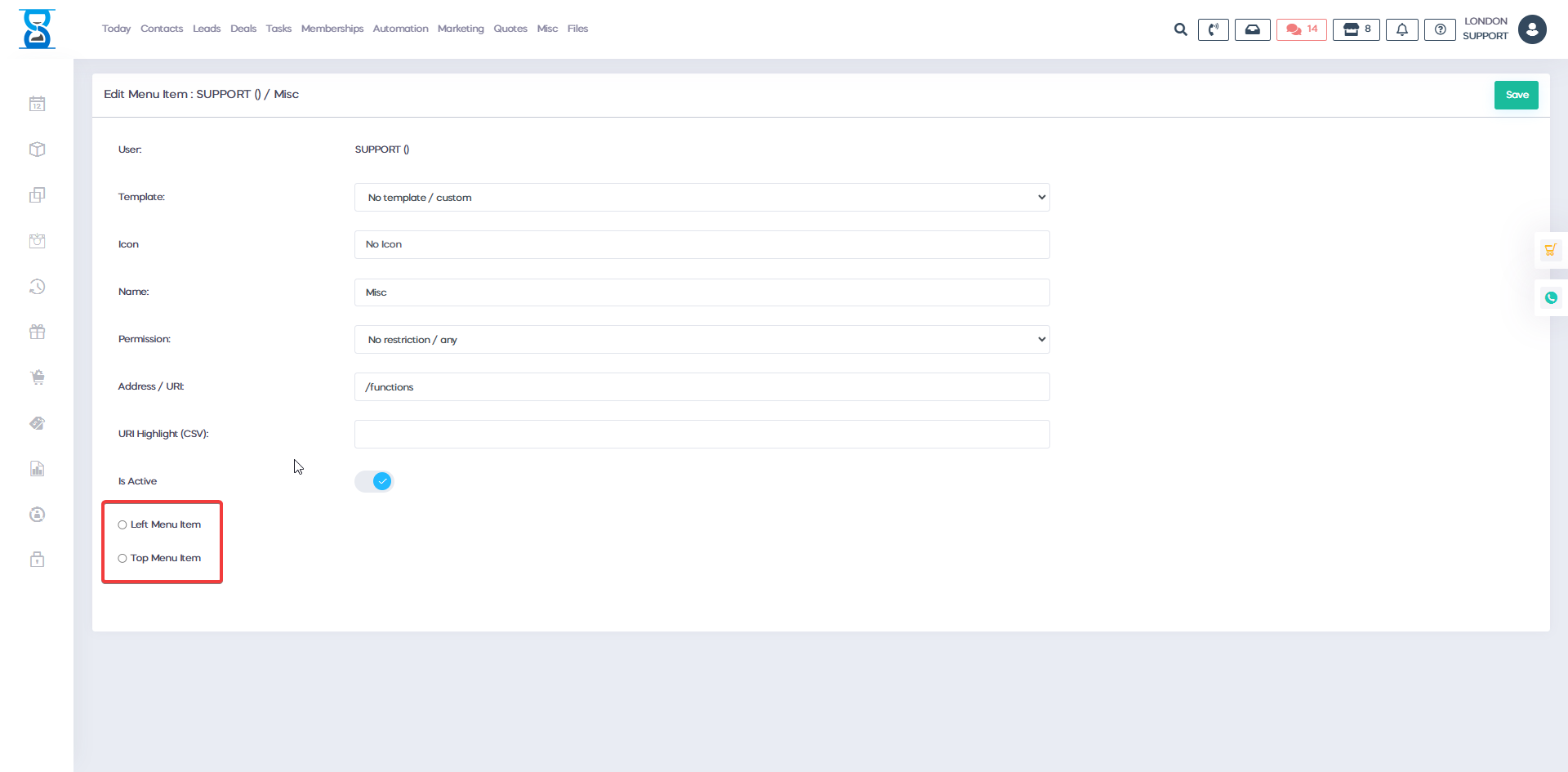Viewport: 1568px width, 772px height.
Task: Click the URI Highlight (CSV) input field
Action: (x=702, y=435)
